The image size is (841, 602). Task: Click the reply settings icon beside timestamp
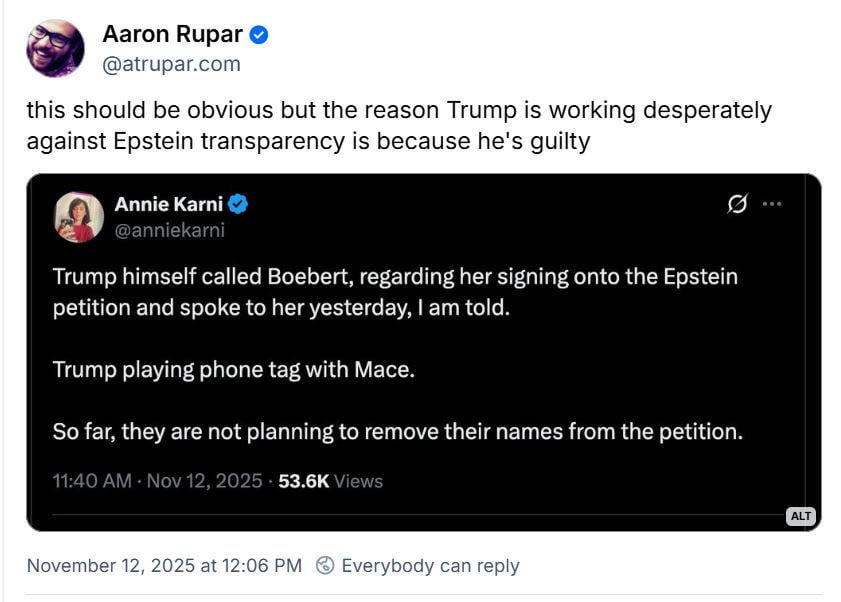pos(325,566)
